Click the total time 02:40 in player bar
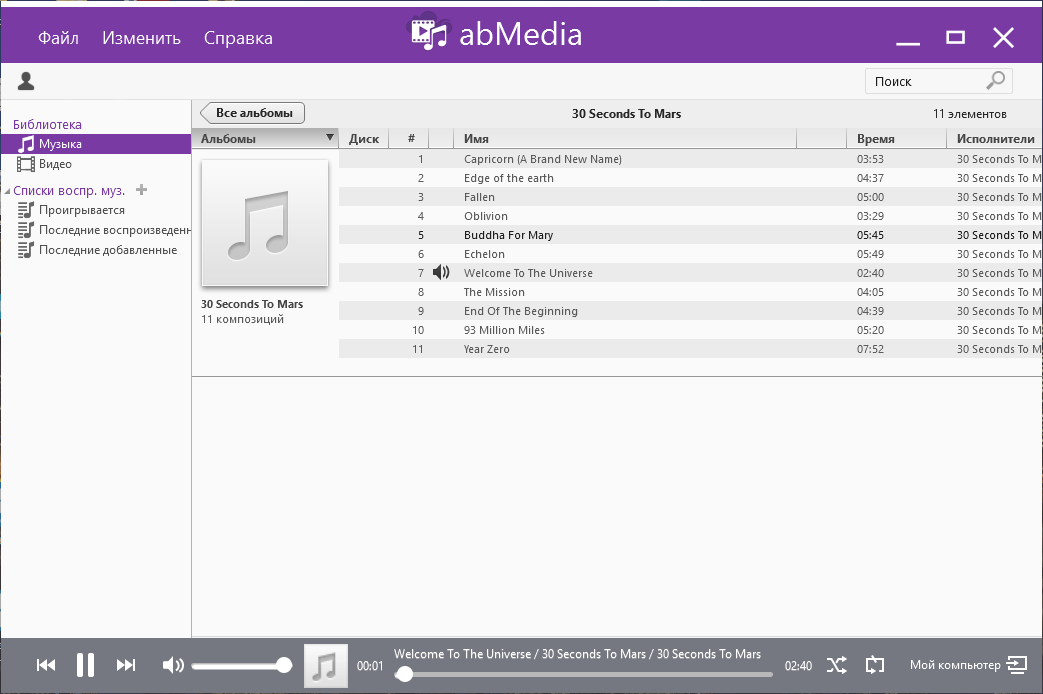Screen dimensions: 1043x694 pyautogui.click(x=798, y=665)
